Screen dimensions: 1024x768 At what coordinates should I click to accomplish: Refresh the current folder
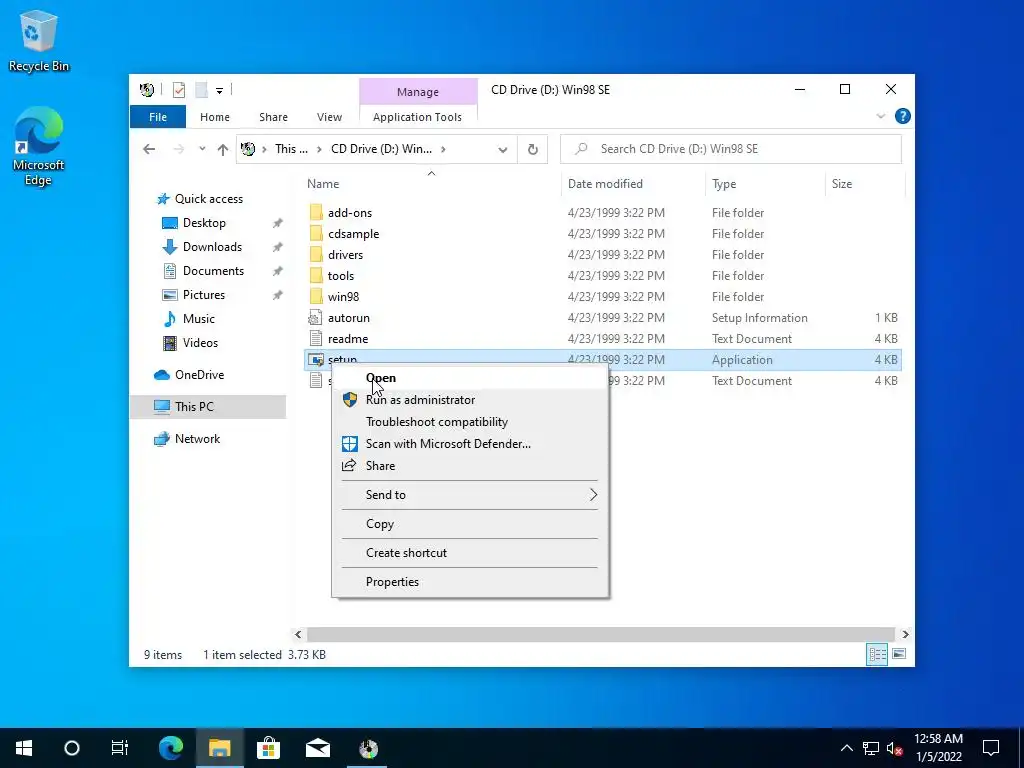tap(533, 150)
